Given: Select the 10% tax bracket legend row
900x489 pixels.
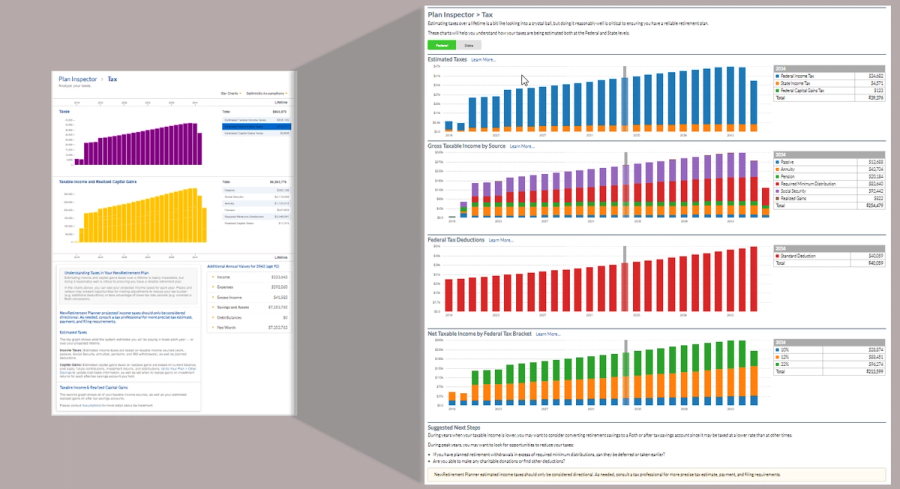Looking at the screenshot, I should 829,350.
